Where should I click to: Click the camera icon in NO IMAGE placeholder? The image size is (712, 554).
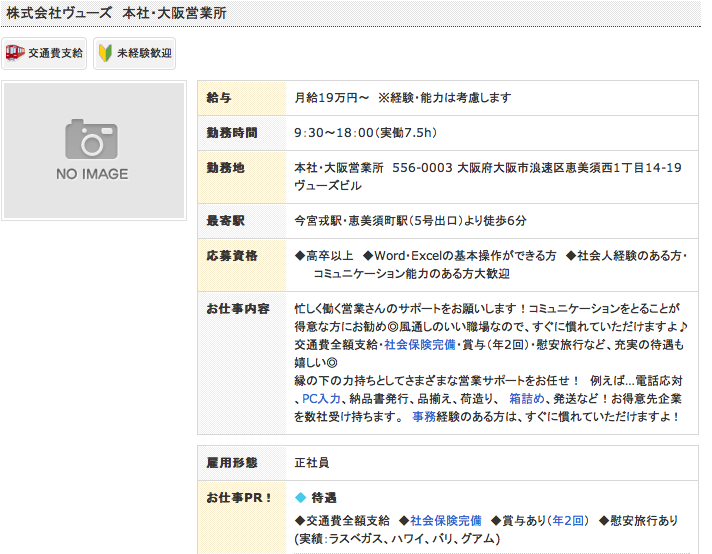(92, 139)
